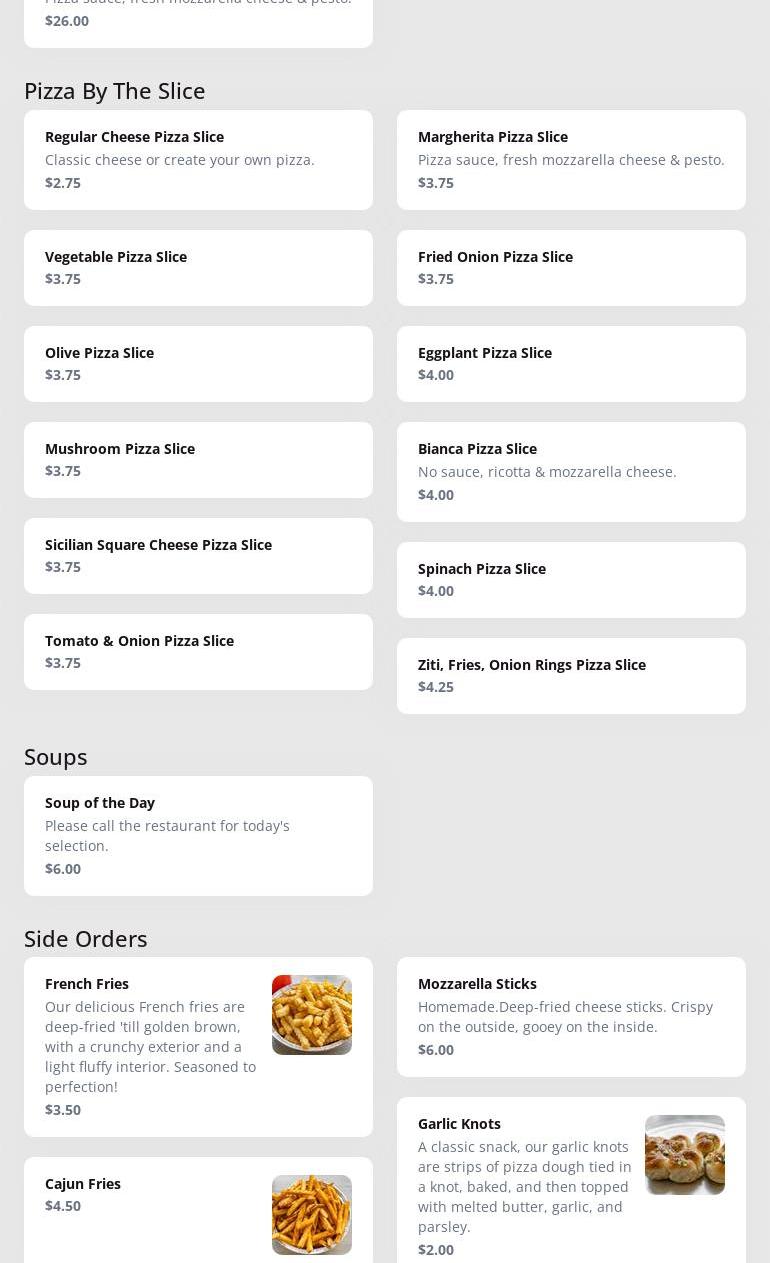Open the Eggplant Pizza Slice item
770x1263 pixels.
tap(571, 364)
